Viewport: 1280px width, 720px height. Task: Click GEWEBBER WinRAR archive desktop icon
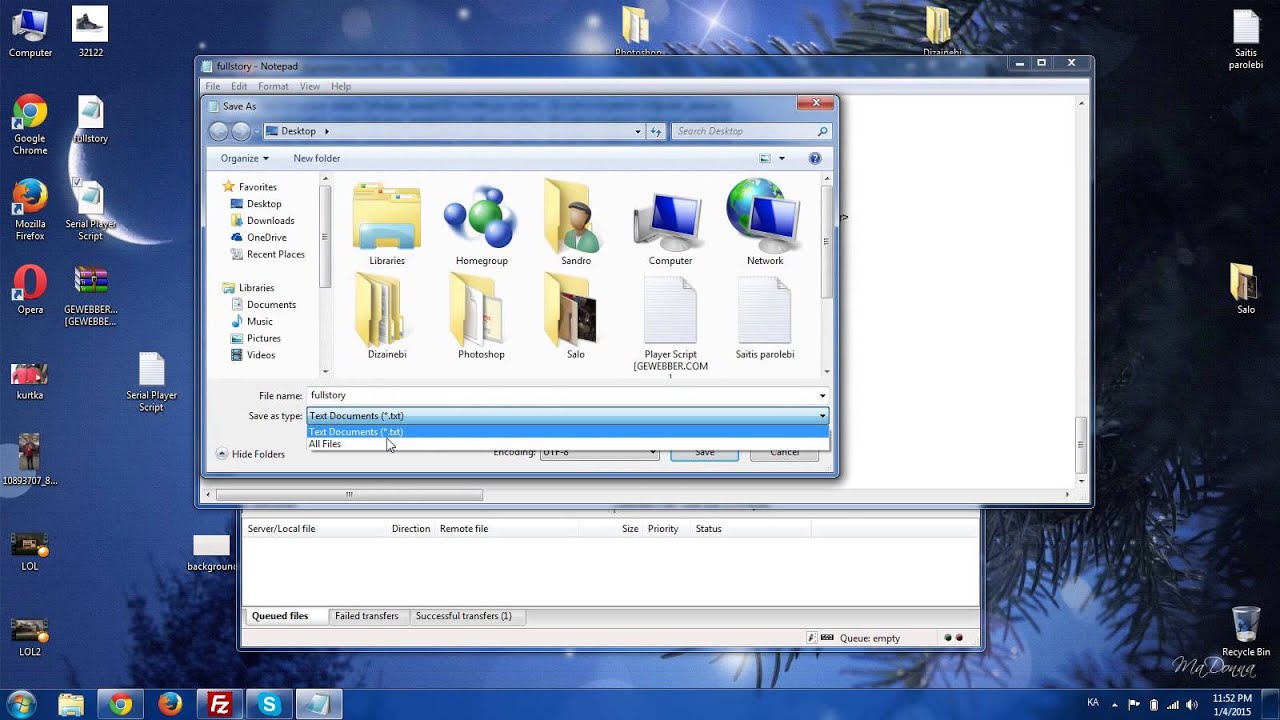(x=91, y=296)
